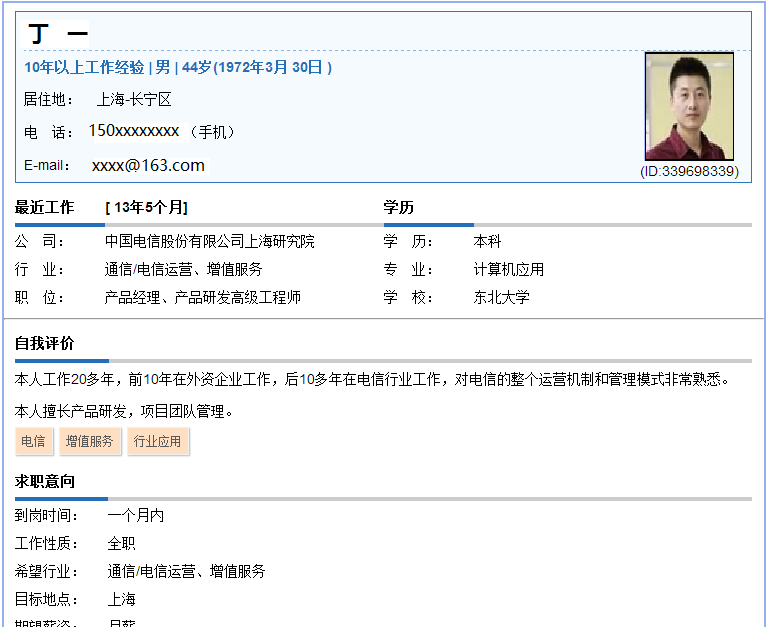Click the major 计算机应用
This screenshot has width=768, height=627.
[x=508, y=269]
